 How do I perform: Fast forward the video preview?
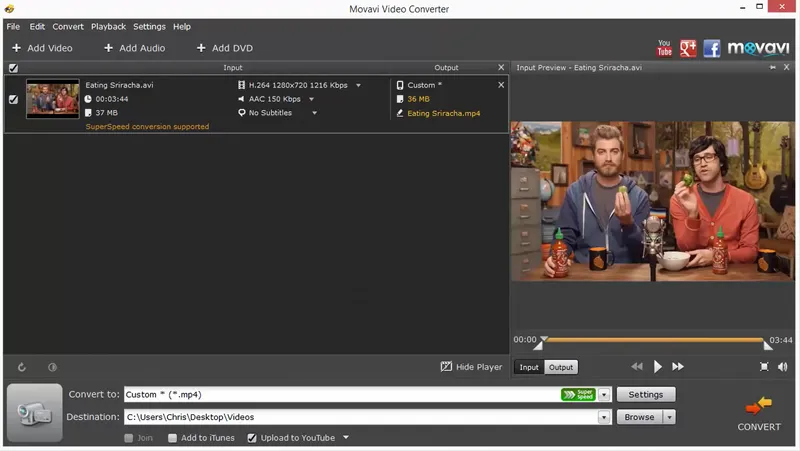point(678,366)
